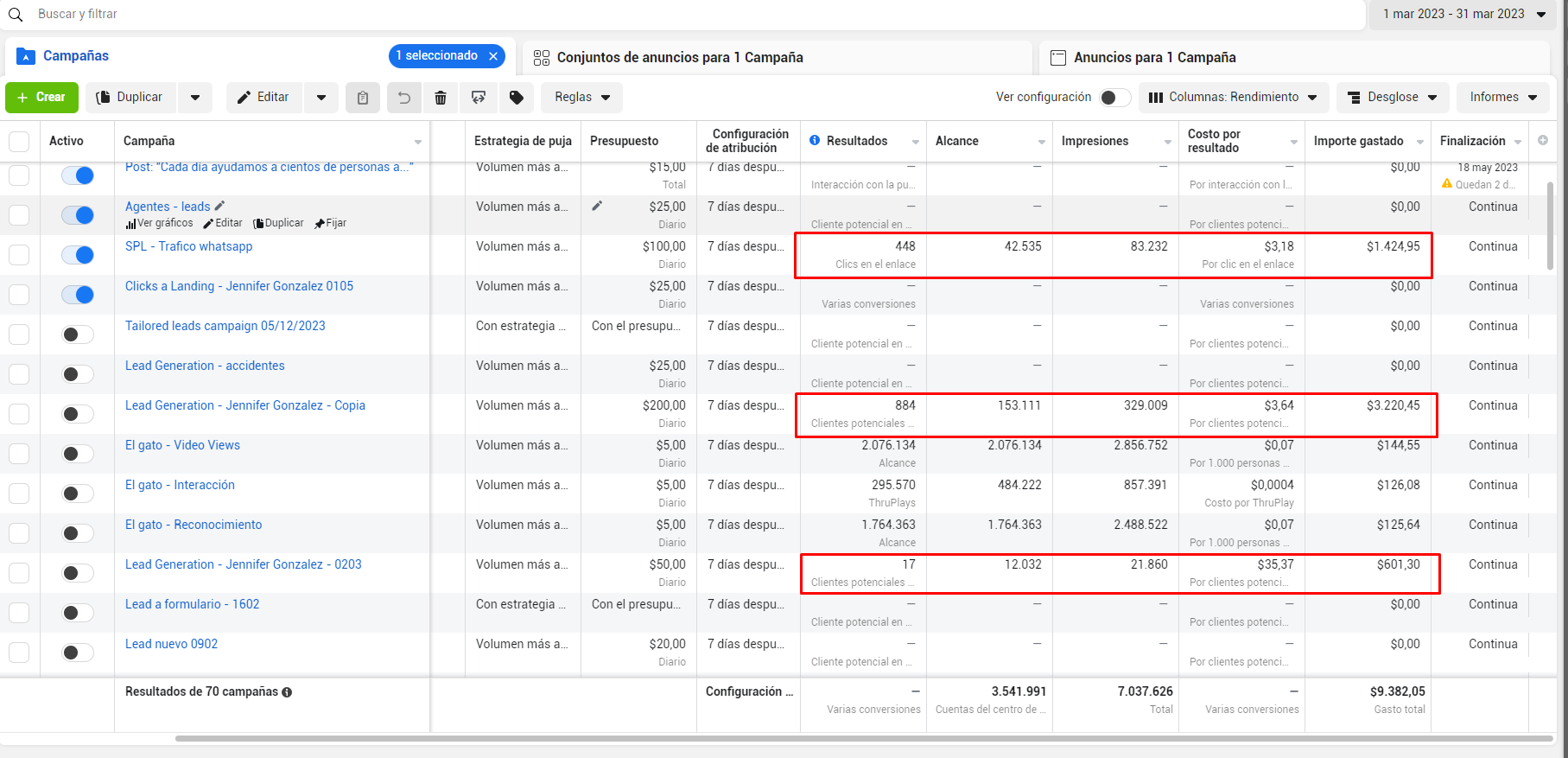Click the pencil icon next to Agentes - leads
The image size is (1568, 758).
point(219,206)
